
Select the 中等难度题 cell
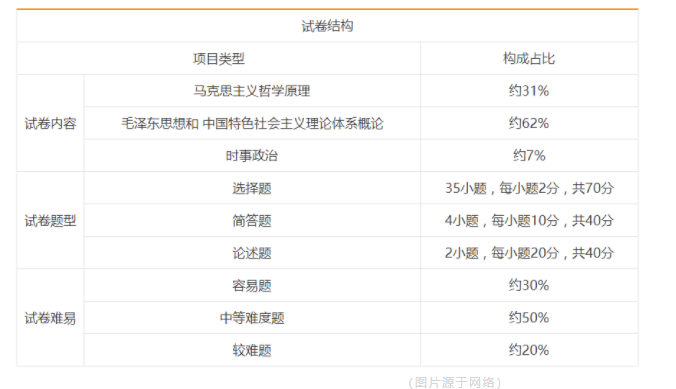[252, 318]
